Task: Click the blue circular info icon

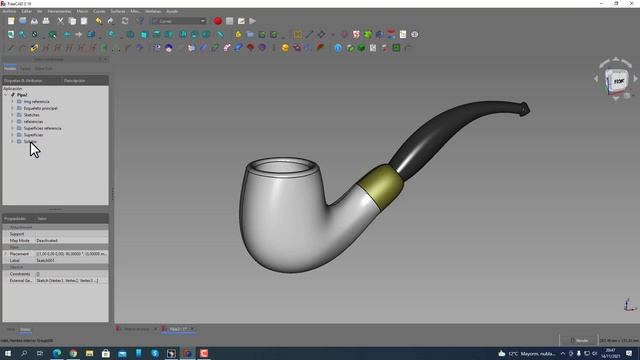Action: click(x=338, y=48)
